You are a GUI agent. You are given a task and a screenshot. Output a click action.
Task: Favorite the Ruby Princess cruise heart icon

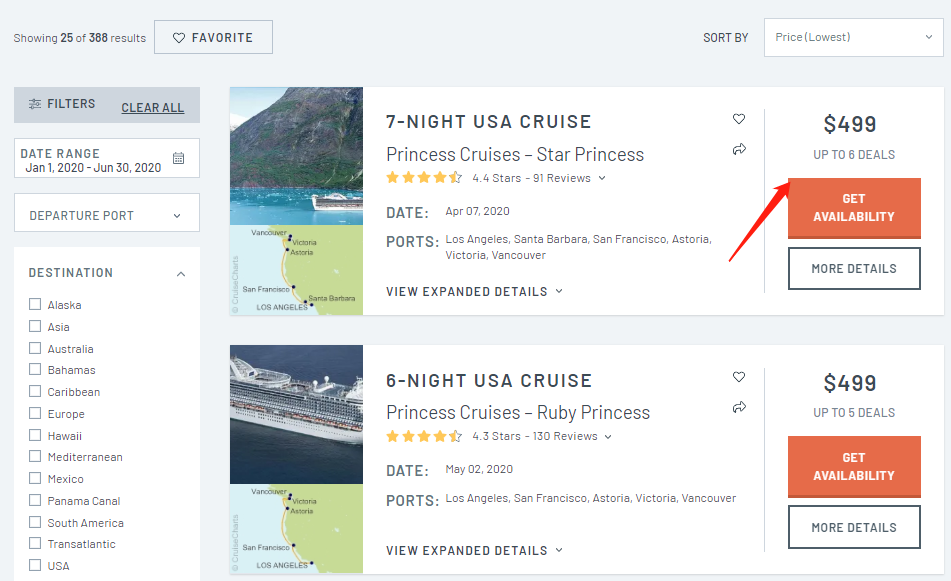point(739,377)
